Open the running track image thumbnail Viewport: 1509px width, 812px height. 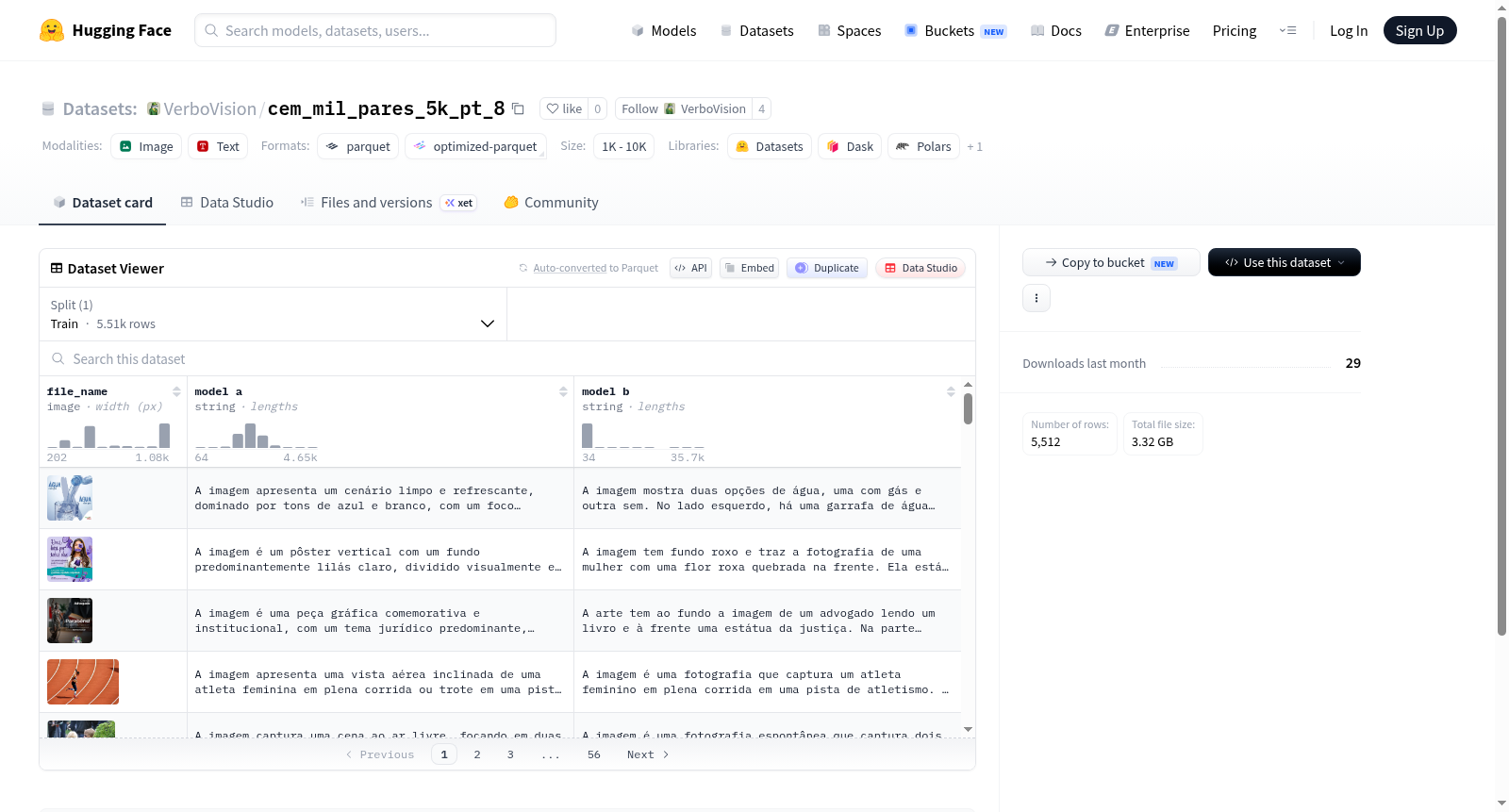pos(83,682)
